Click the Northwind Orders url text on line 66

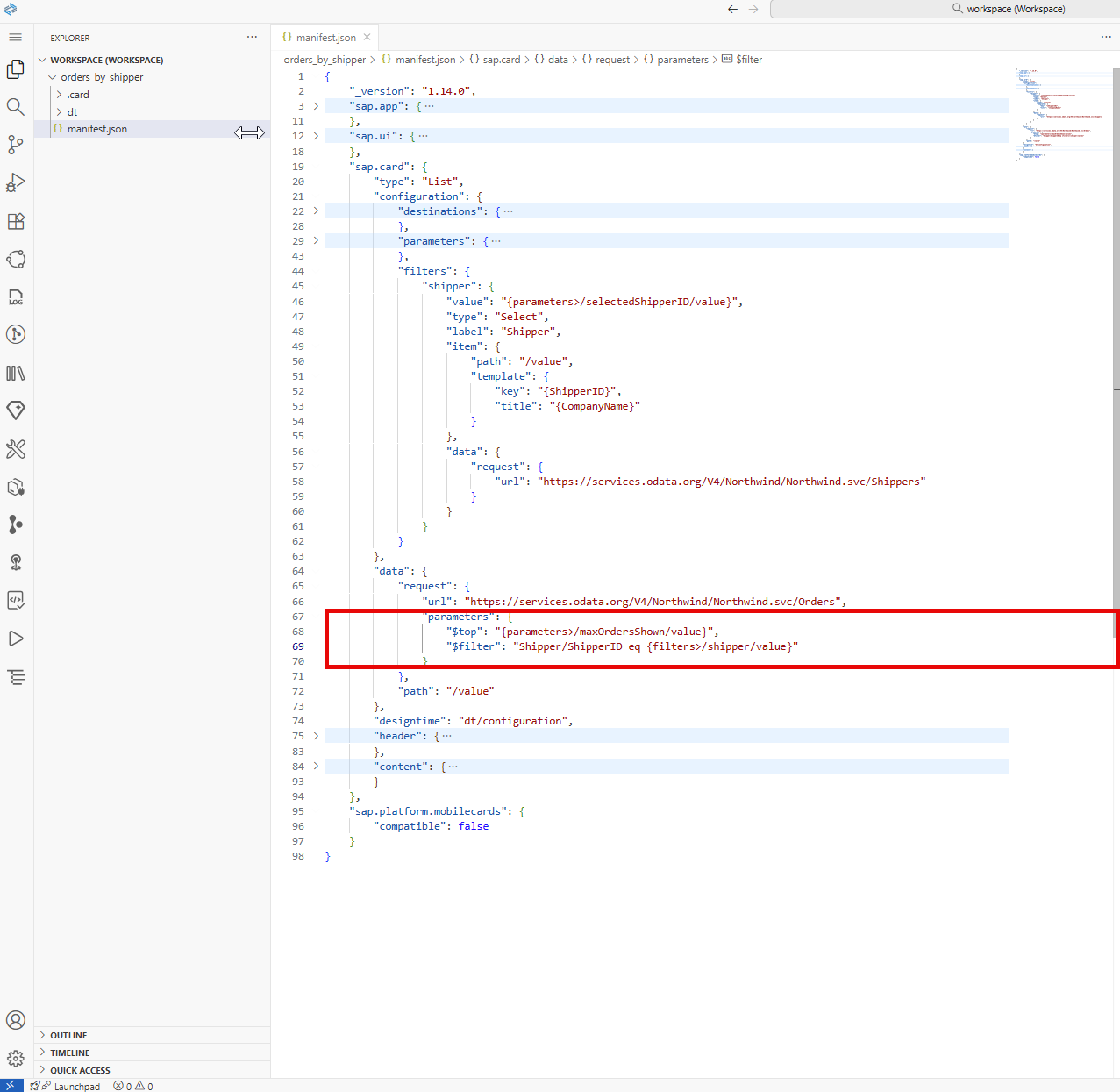coord(653,602)
